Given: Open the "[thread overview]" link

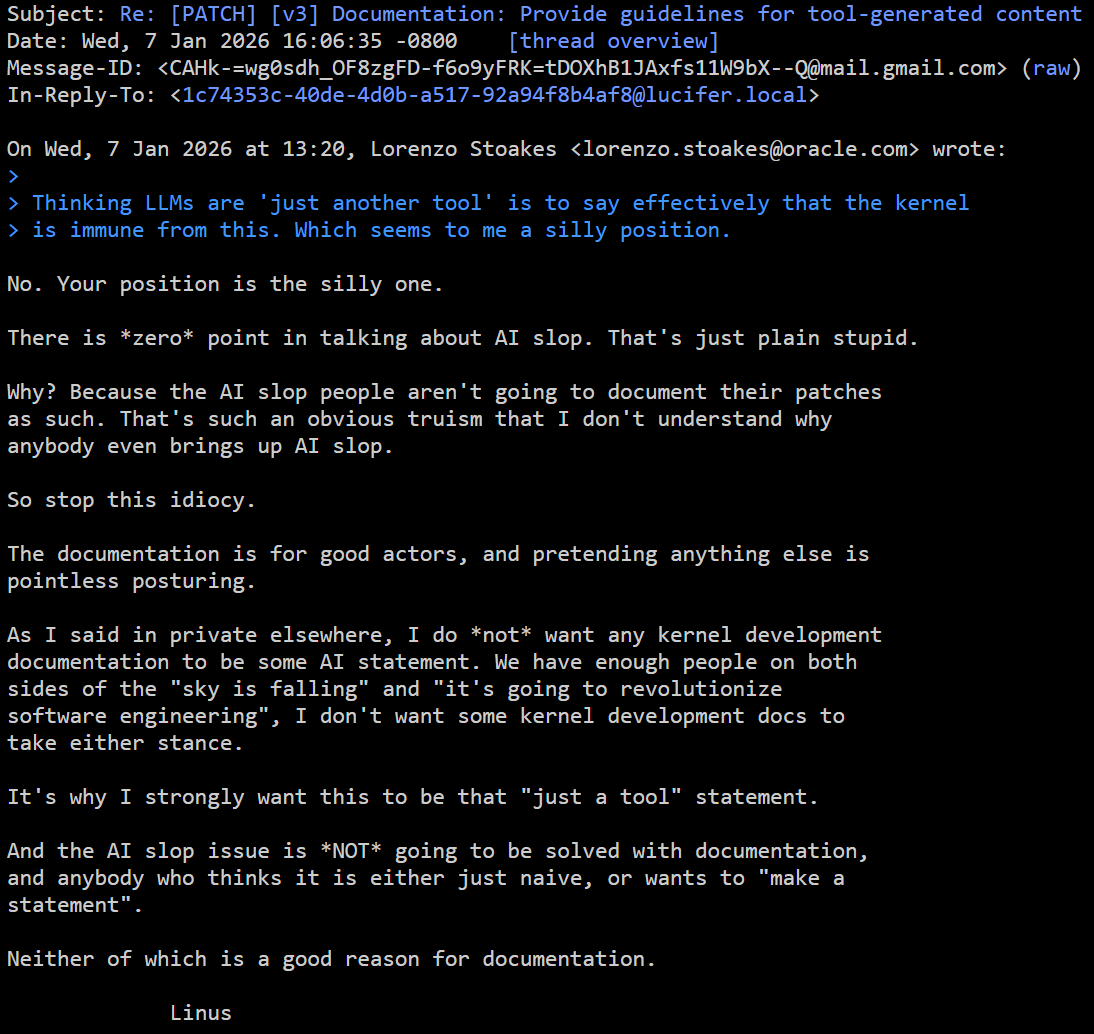Looking at the screenshot, I should [613, 41].
